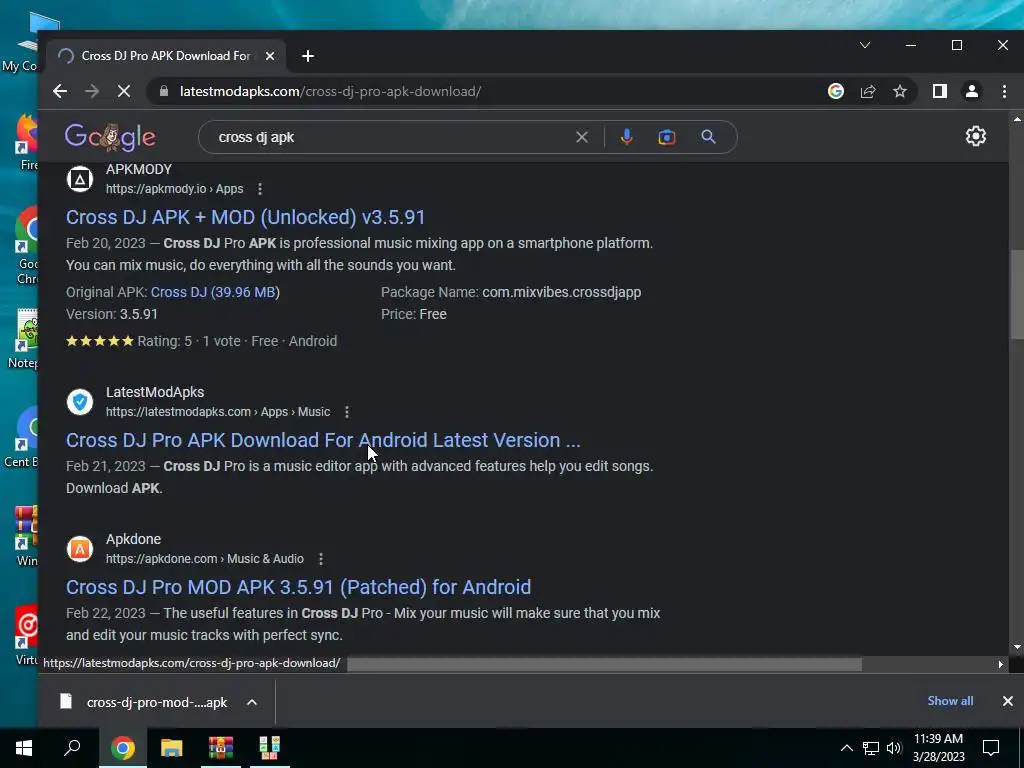This screenshot has width=1024, height=768.
Task: Submit search with magnifier icon
Action: 708,137
